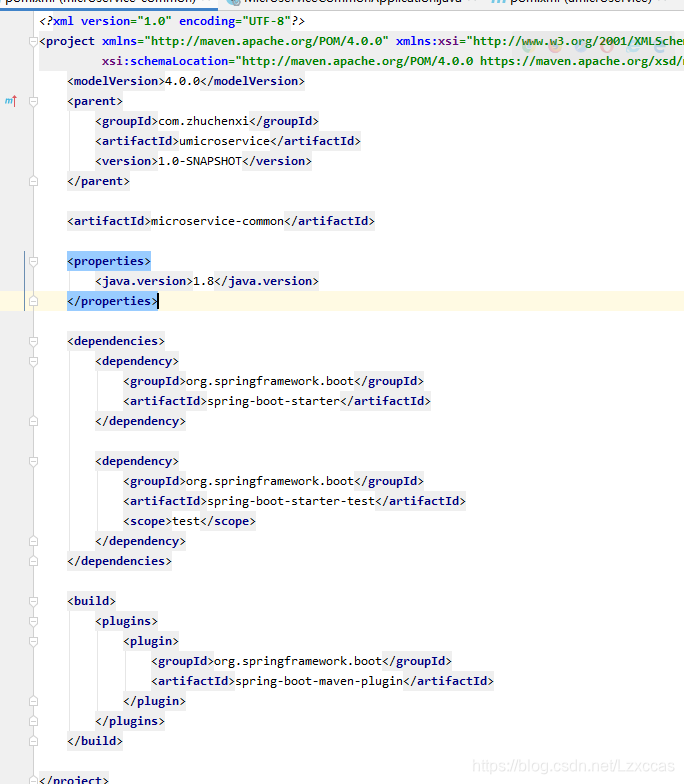The image size is (684, 784).
Task: Fold at the closing properties tag marker
Action: [x=34, y=302]
